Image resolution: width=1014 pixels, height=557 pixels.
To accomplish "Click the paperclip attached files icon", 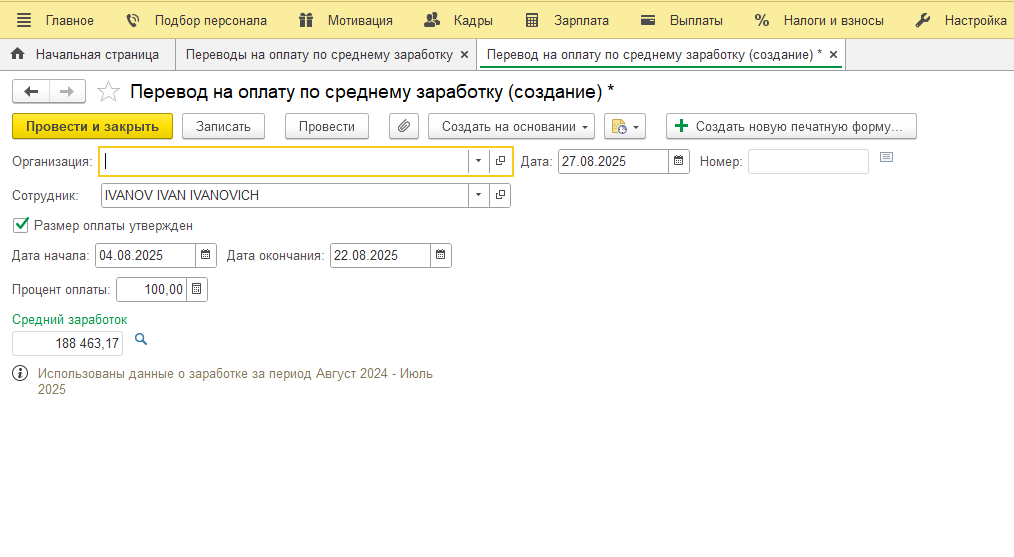I will (x=403, y=126).
